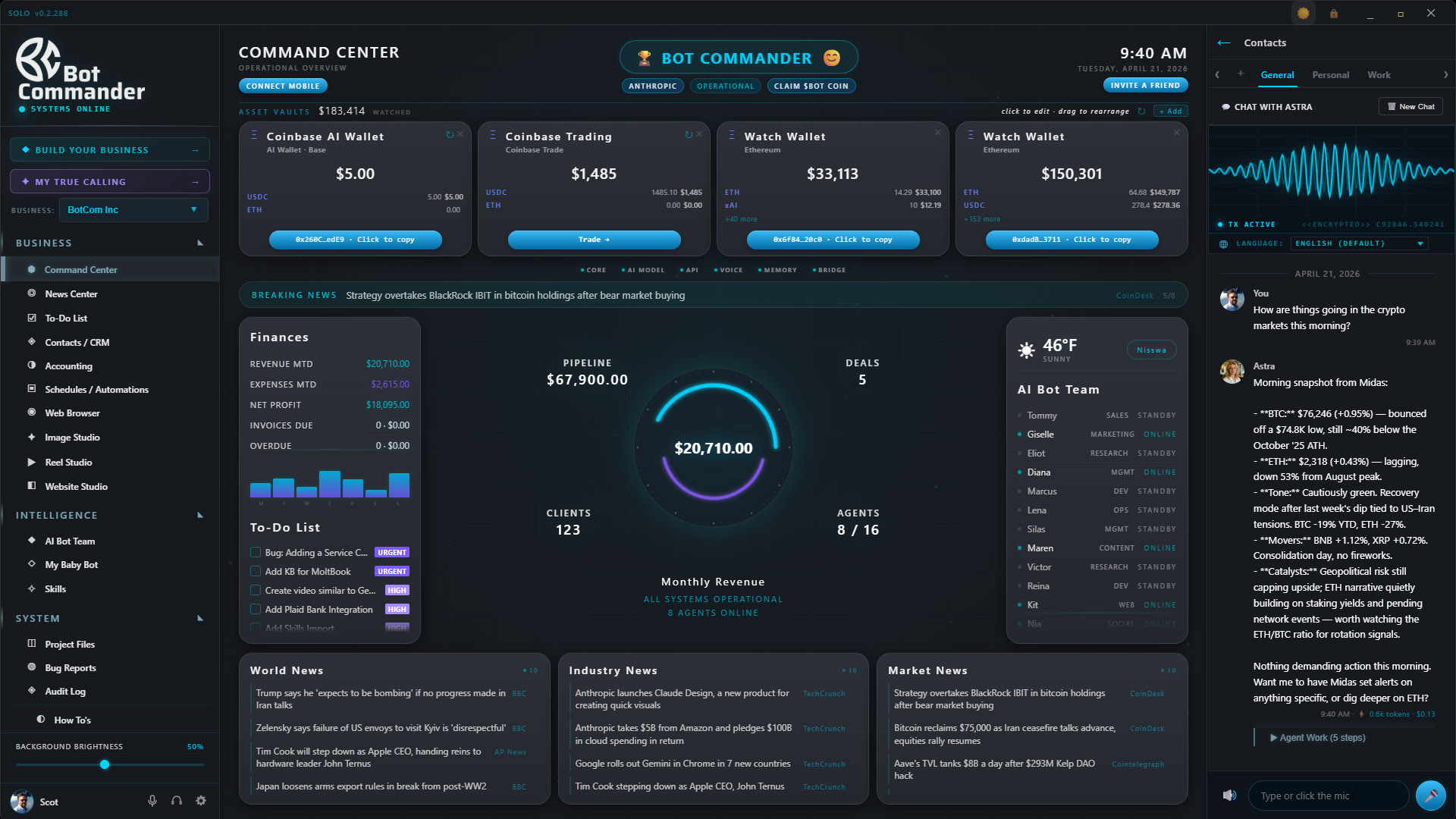Refresh the Coinbase AI Wallet card
Image resolution: width=1456 pixels, height=819 pixels.
[x=449, y=134]
